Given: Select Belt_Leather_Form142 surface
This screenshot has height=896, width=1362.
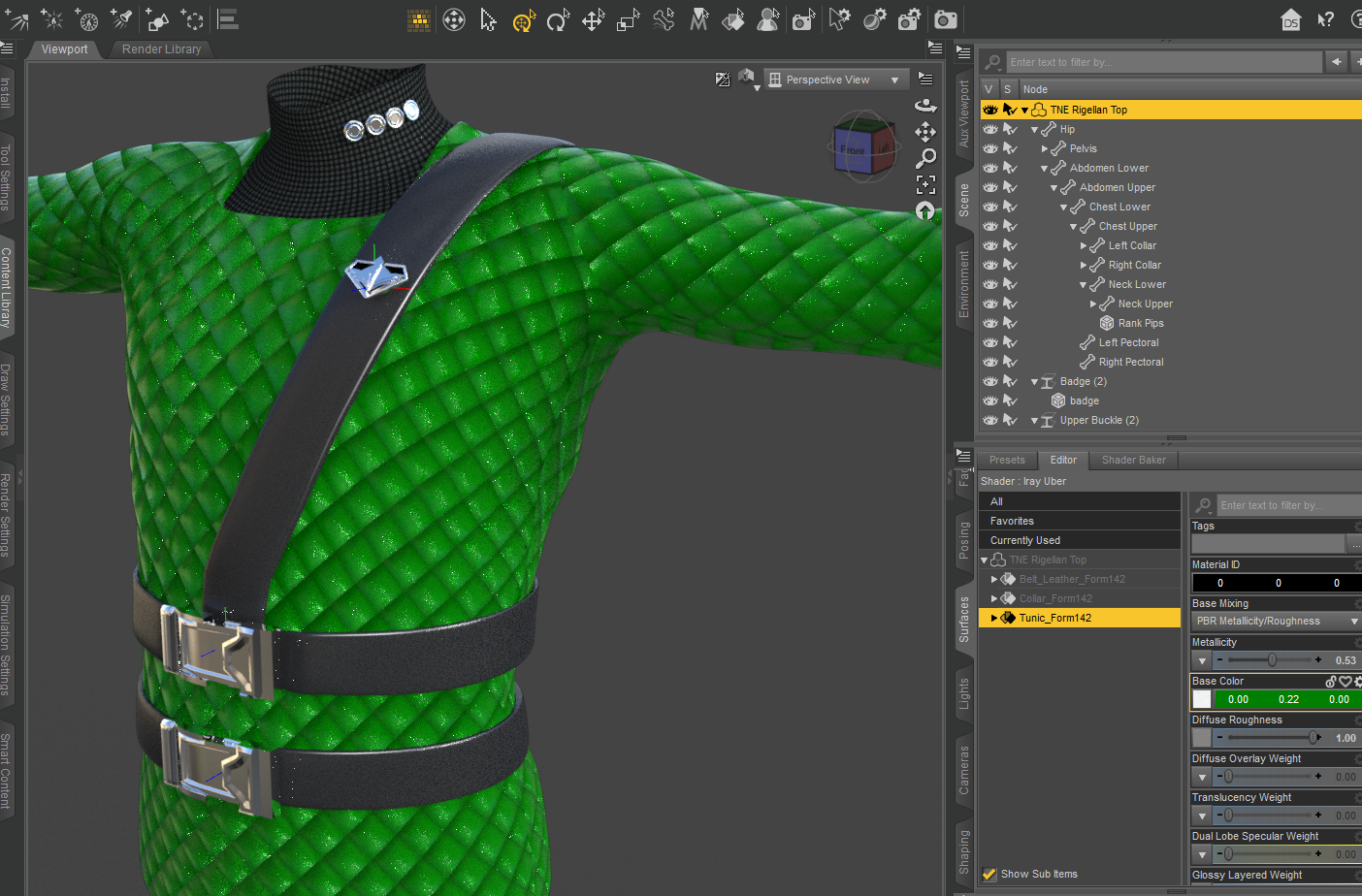Looking at the screenshot, I should [x=1072, y=579].
